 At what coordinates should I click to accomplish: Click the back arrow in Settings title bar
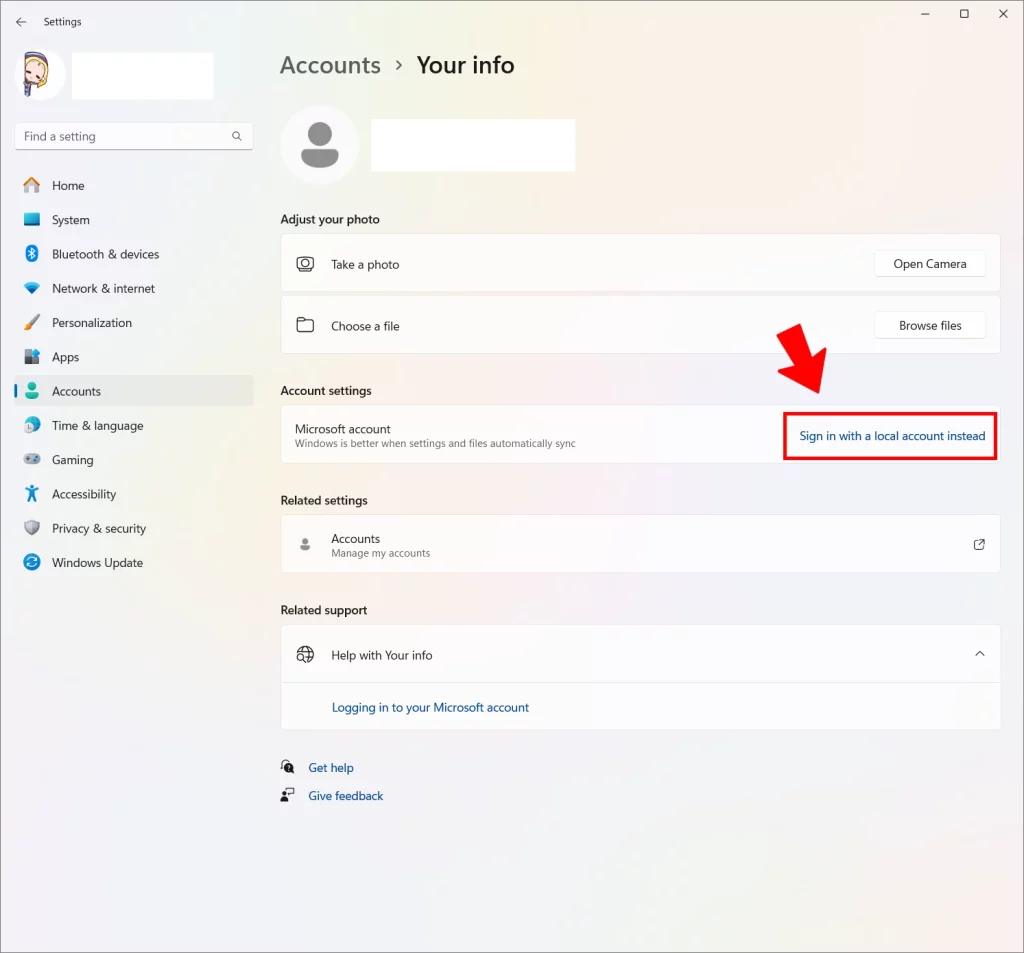pos(21,22)
